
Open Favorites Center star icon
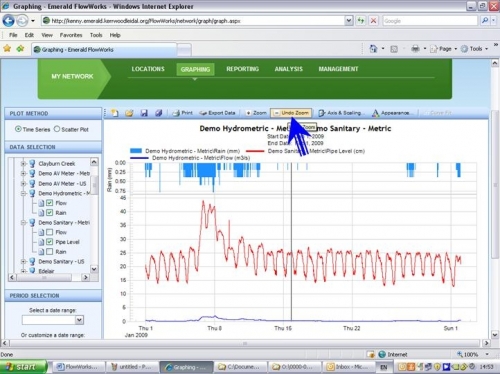[7, 49]
